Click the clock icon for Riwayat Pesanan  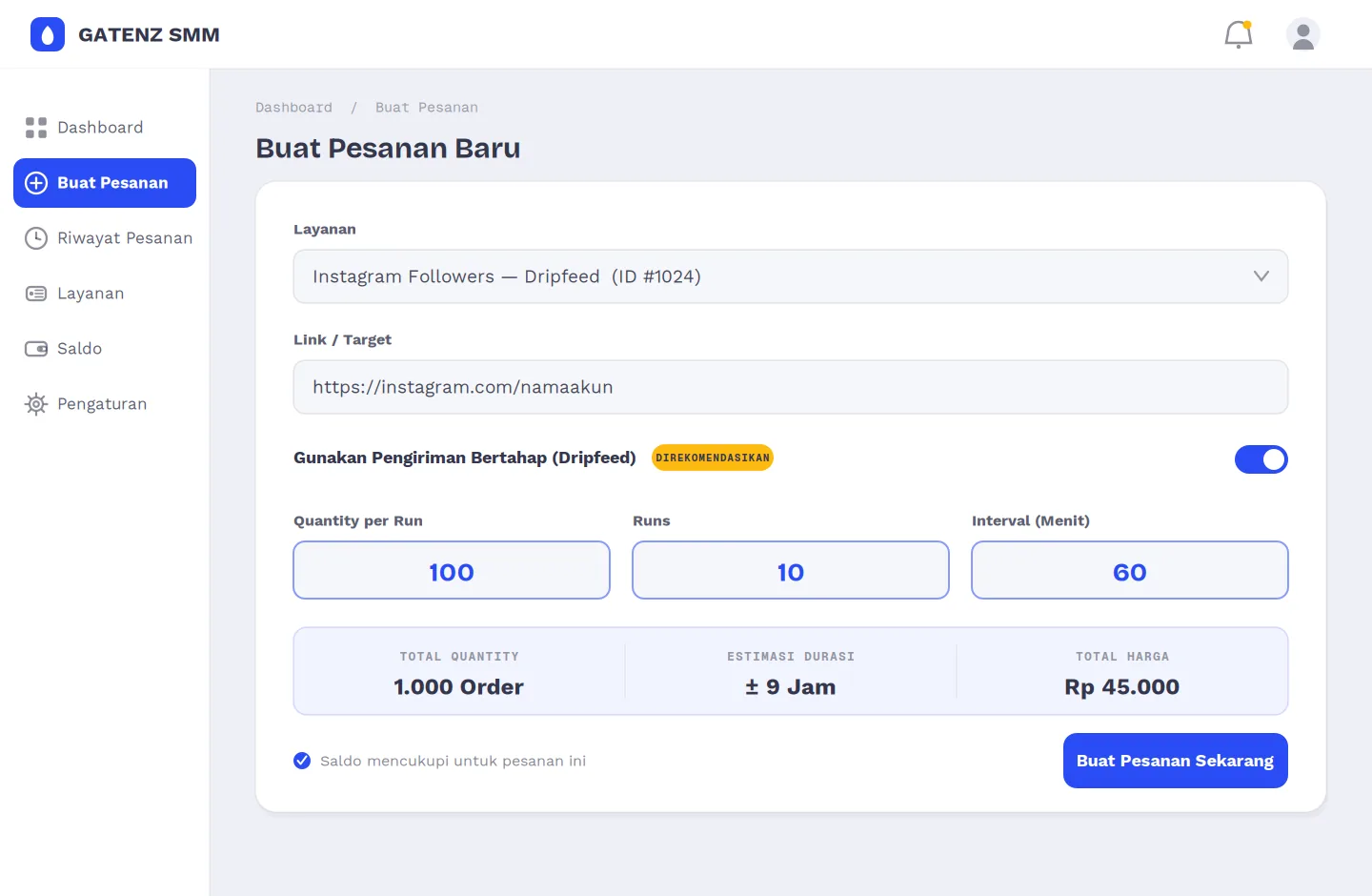[36, 238]
